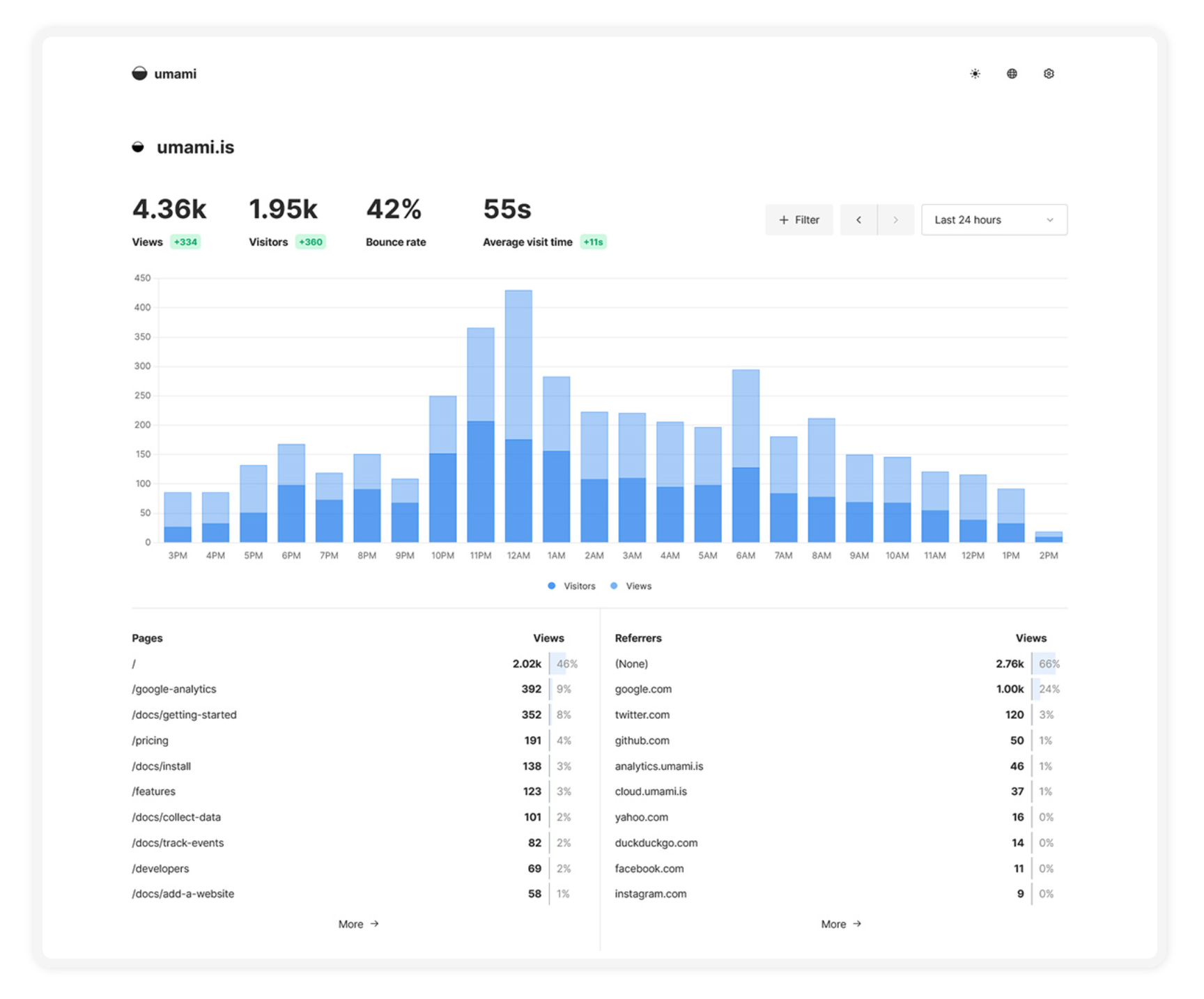This screenshot has width=1204, height=999.
Task: Click the (None) referrer row
Action: click(x=838, y=664)
